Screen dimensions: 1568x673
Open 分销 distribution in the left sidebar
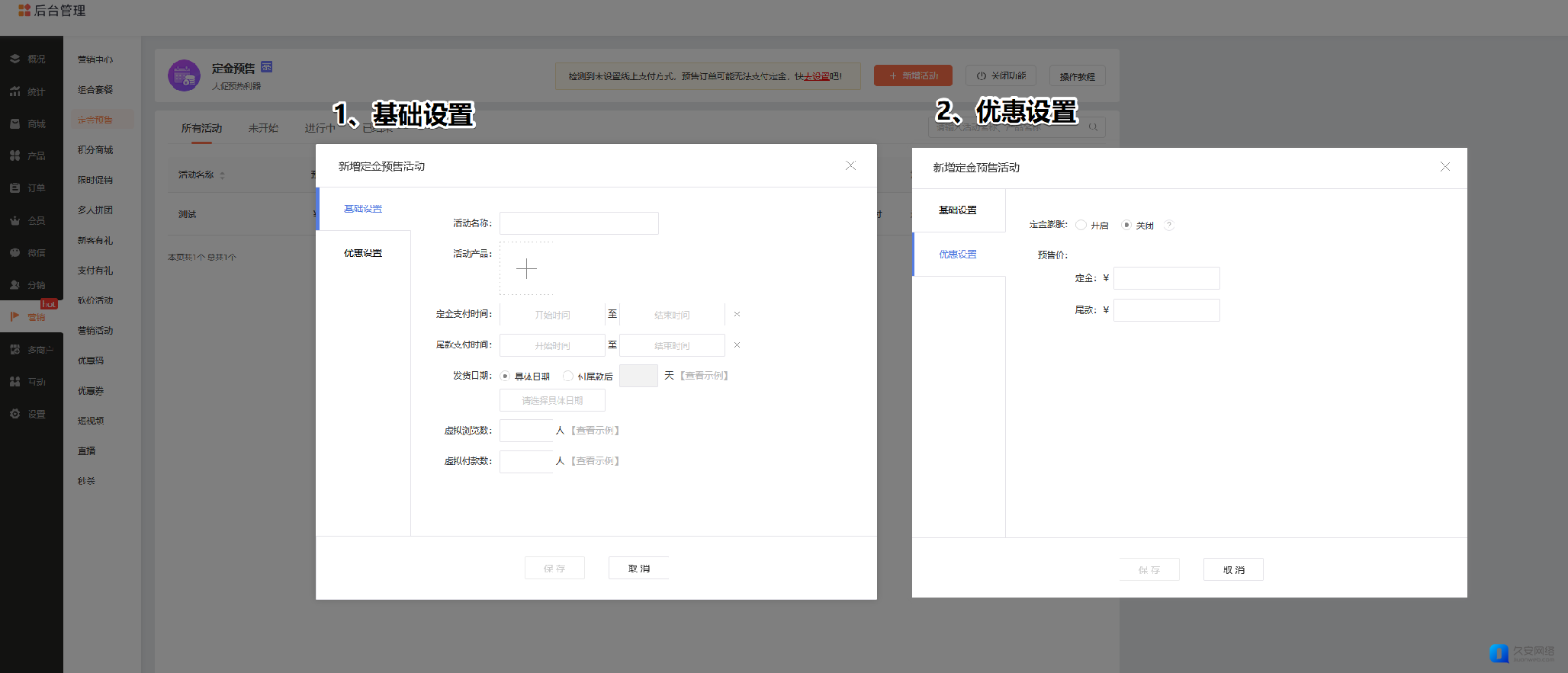[x=28, y=285]
